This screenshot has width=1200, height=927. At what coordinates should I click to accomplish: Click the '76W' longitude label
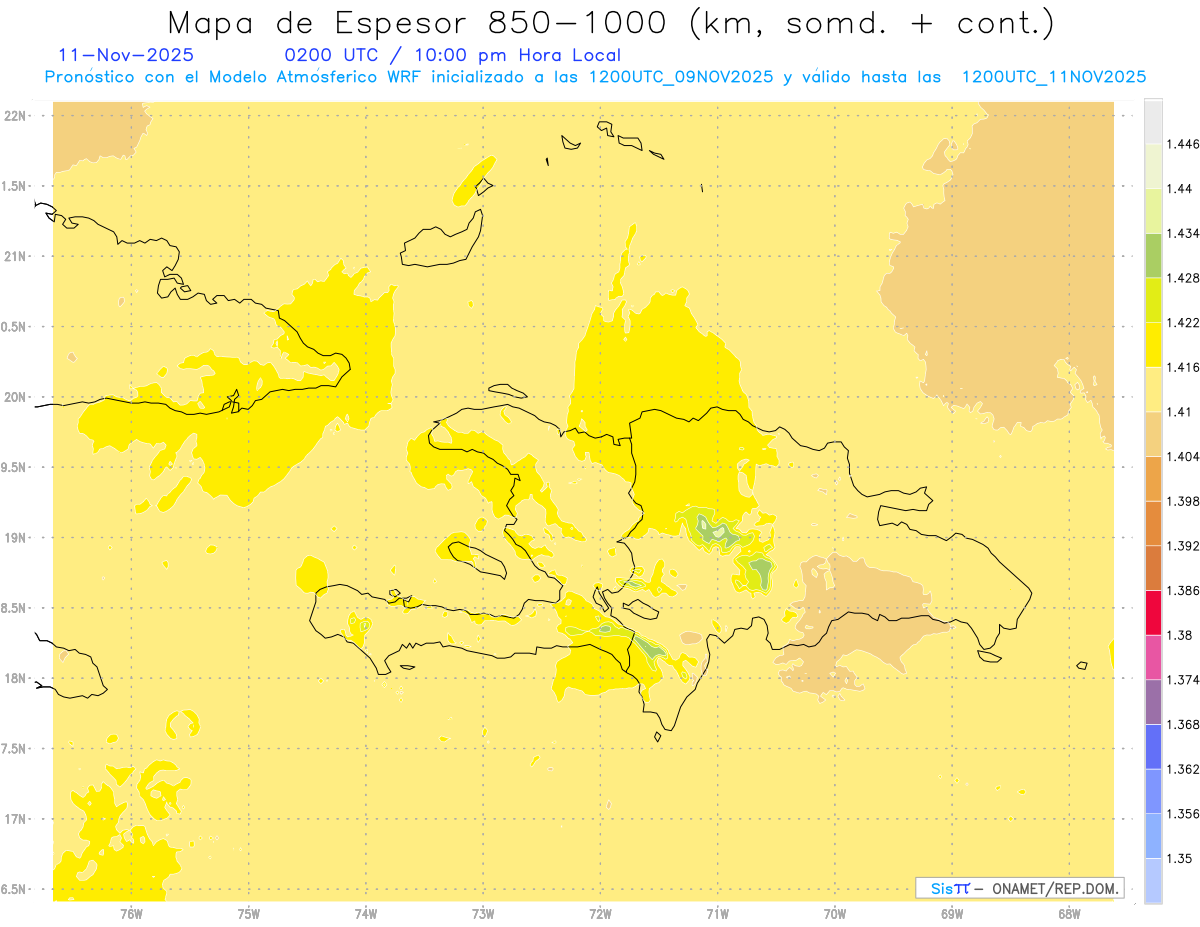[x=131, y=913]
